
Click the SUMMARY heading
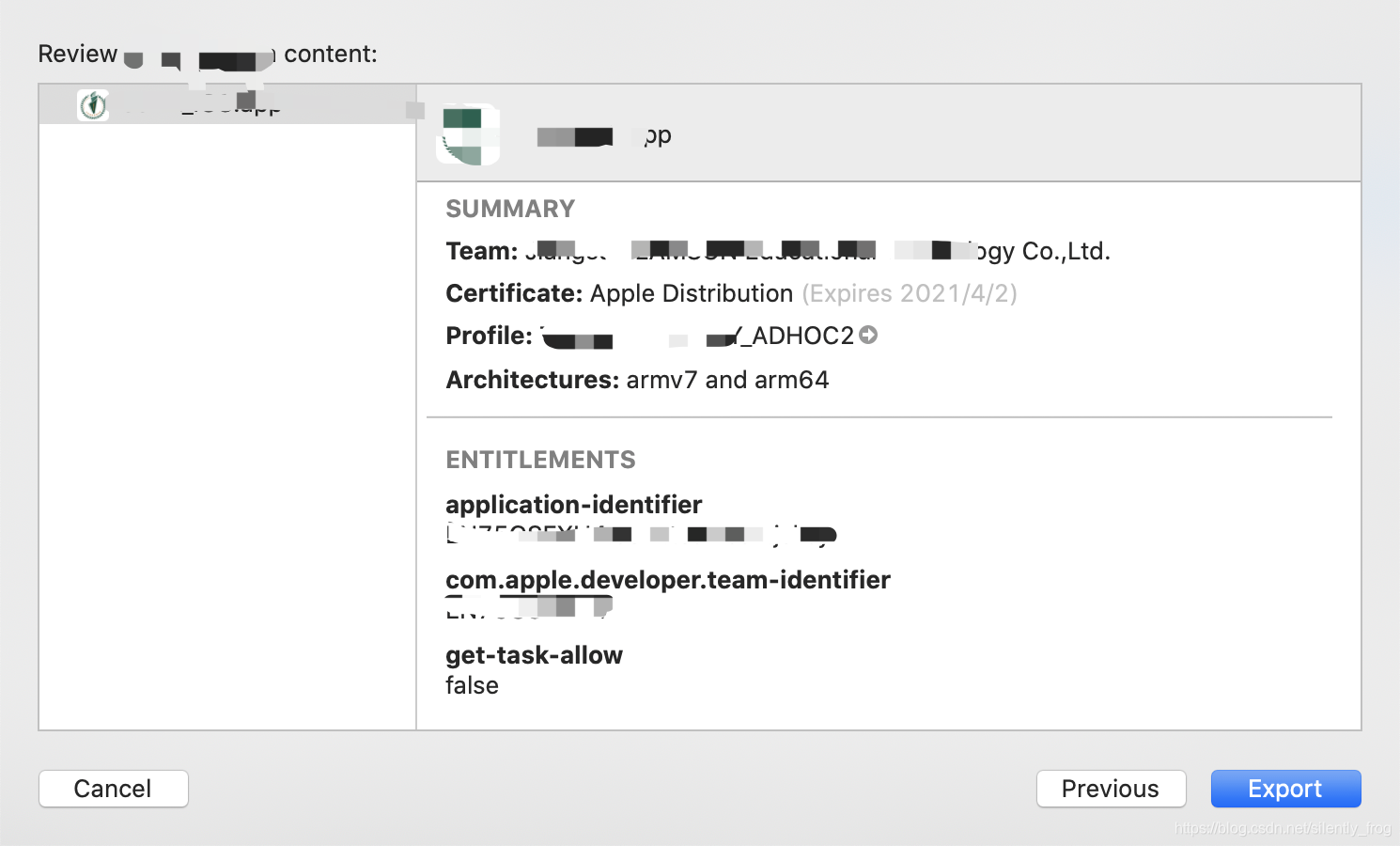coord(510,209)
